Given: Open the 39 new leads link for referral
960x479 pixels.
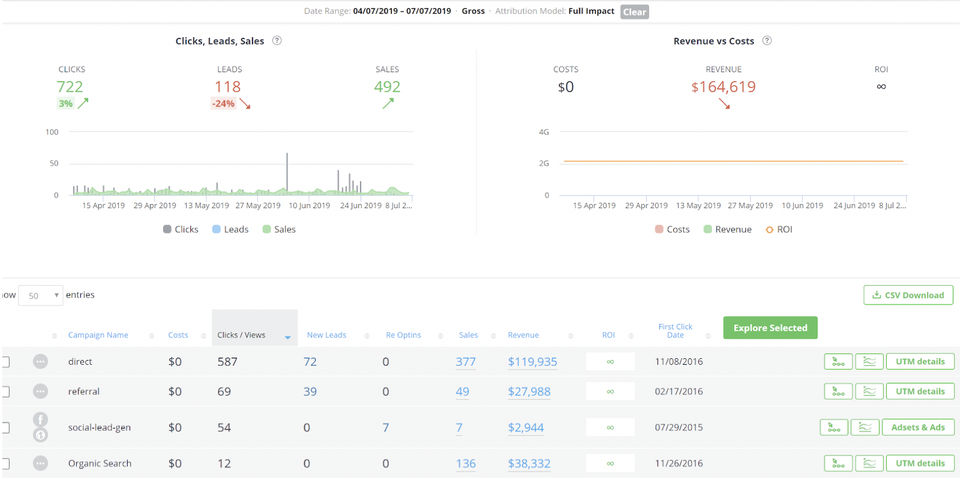Looking at the screenshot, I should pyautogui.click(x=310, y=391).
